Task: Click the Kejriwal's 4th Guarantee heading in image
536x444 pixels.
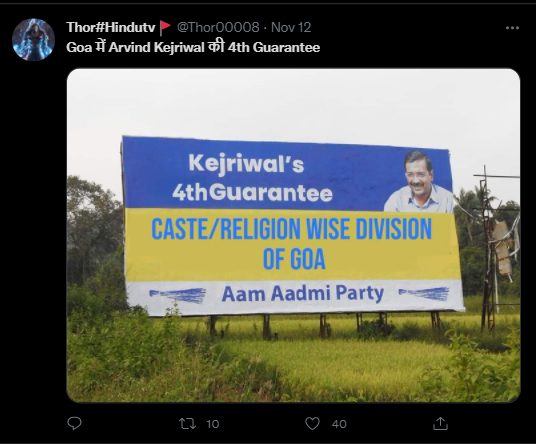Action: [x=252, y=178]
